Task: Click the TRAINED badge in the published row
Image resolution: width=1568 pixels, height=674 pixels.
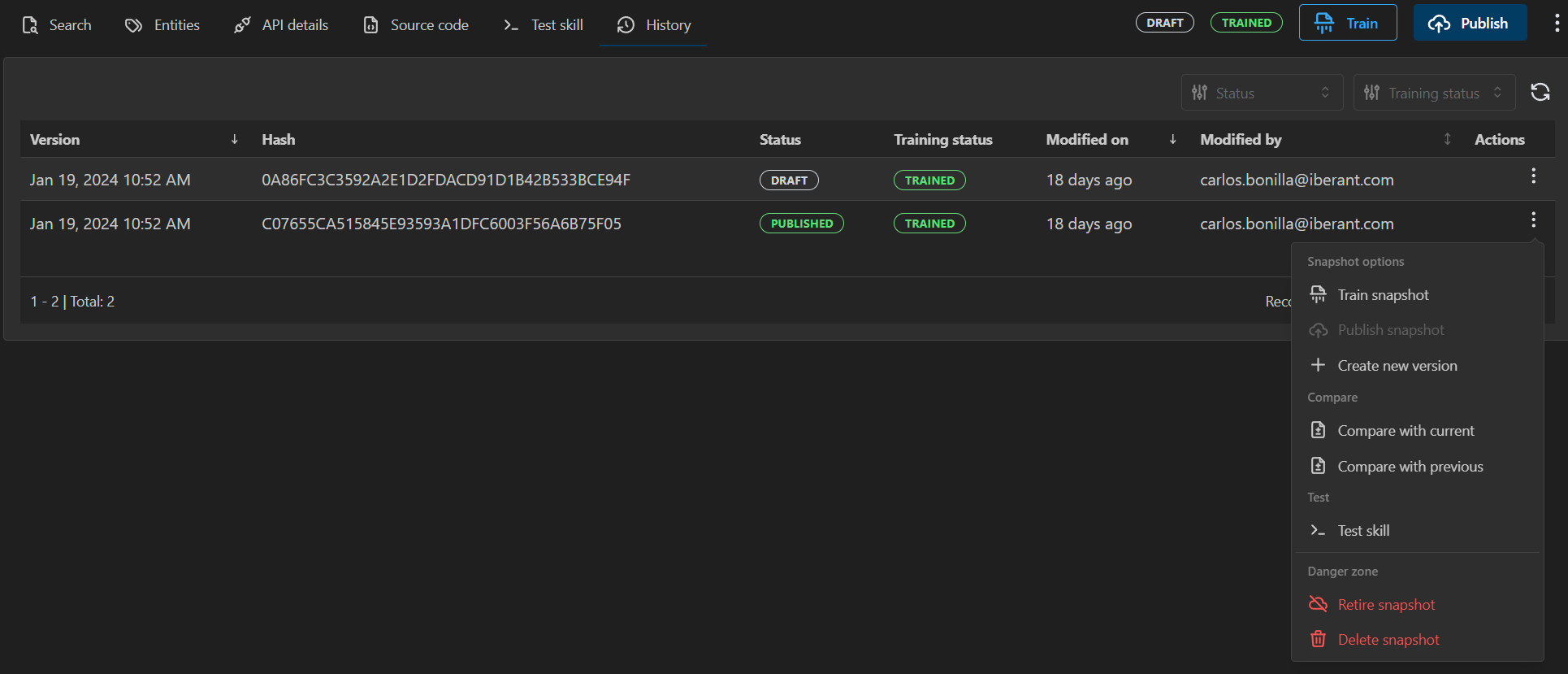Action: tap(929, 224)
